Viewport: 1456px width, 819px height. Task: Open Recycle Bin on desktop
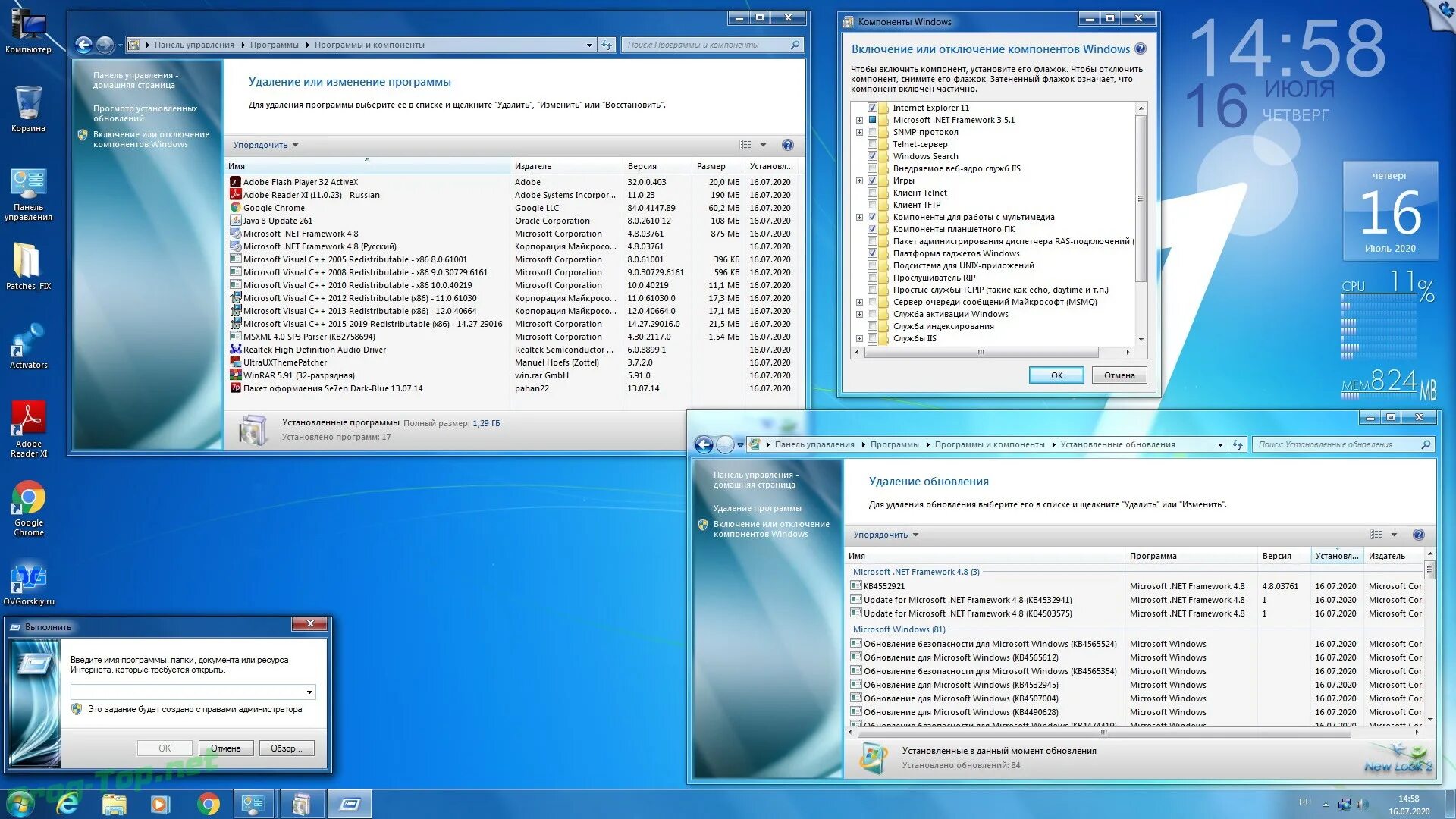click(28, 104)
